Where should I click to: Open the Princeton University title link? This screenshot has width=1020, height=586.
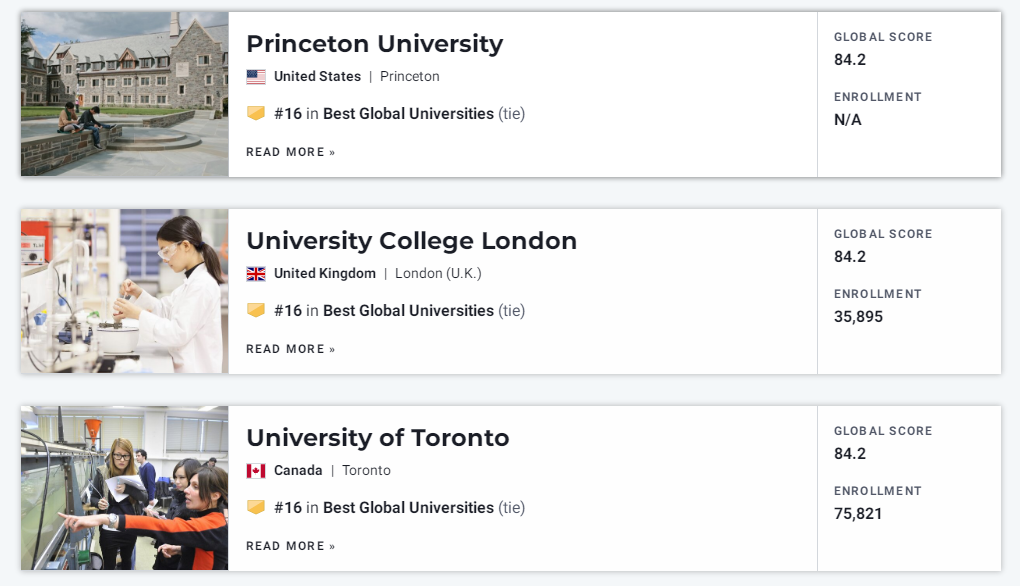(375, 44)
